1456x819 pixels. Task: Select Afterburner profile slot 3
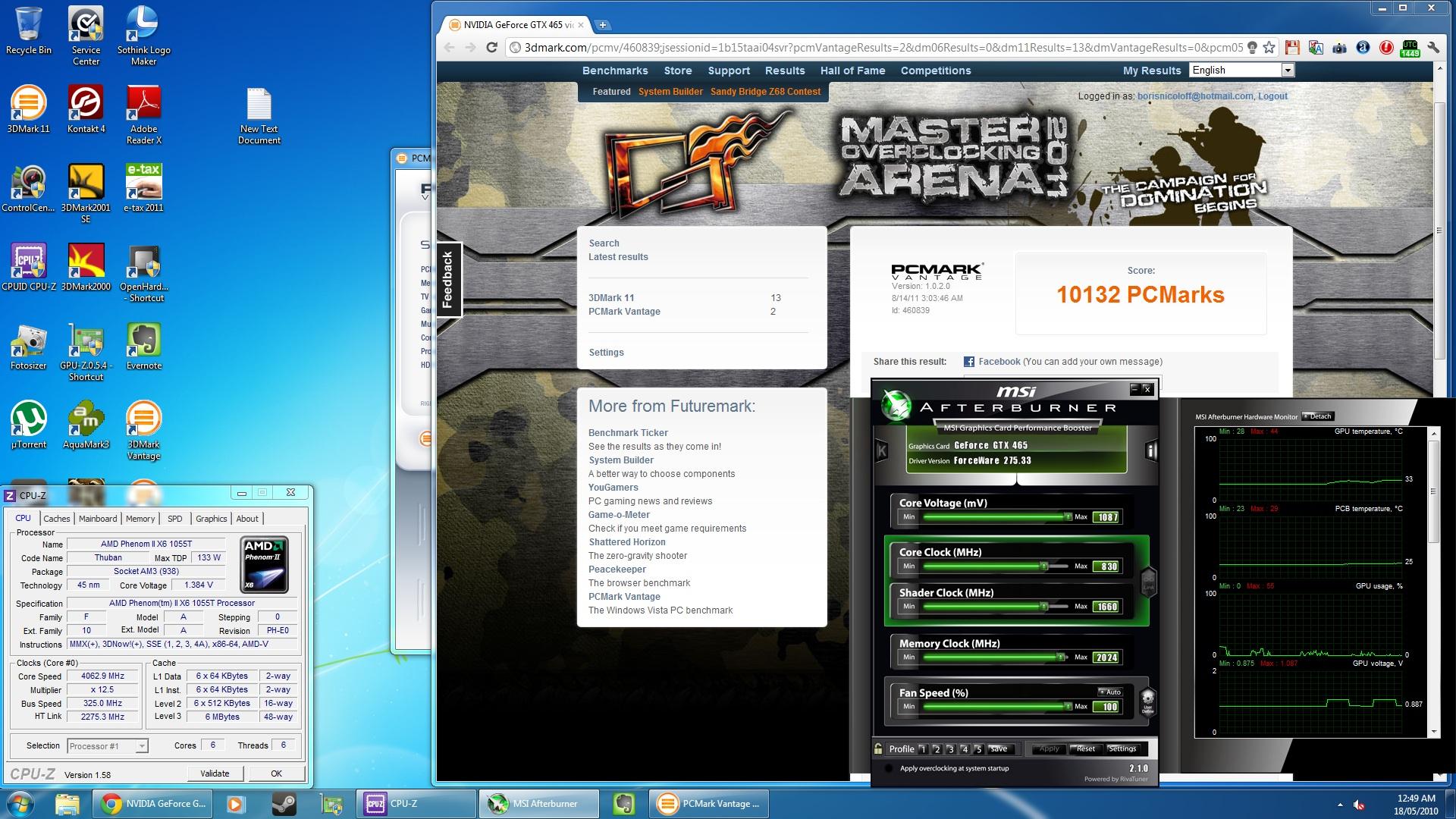coord(950,749)
